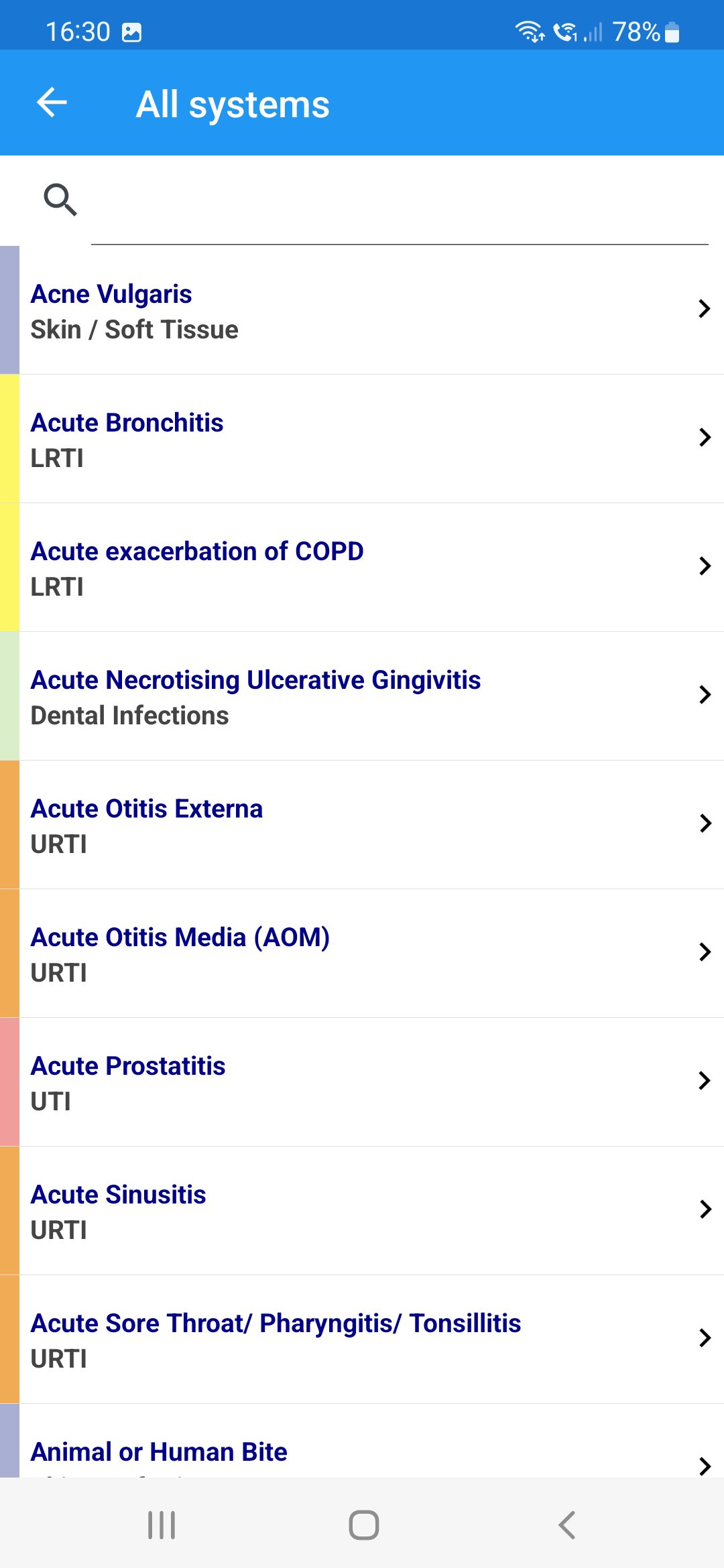Expand Acute Bronchitis chevron
Image resolution: width=724 pixels, height=1568 pixels.
704,437
